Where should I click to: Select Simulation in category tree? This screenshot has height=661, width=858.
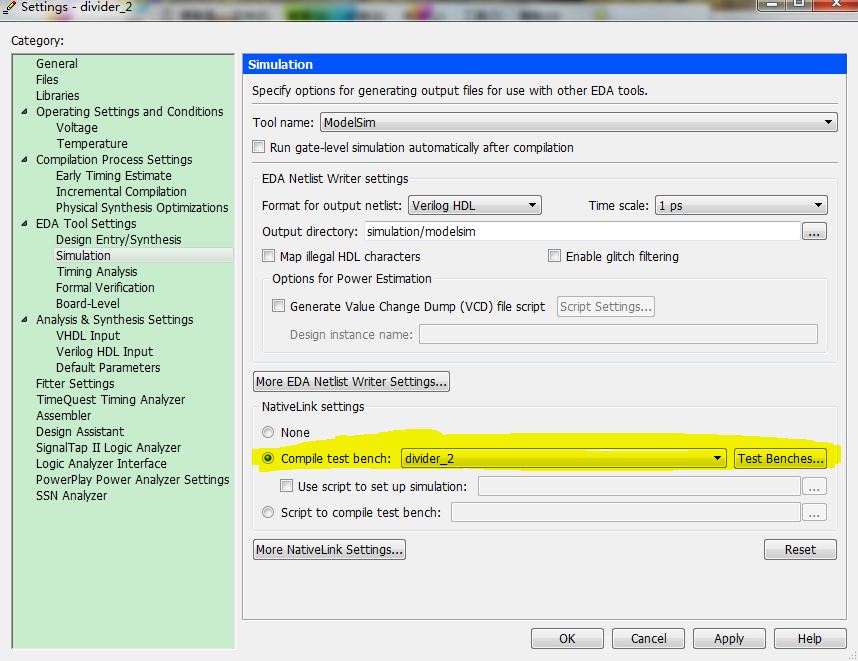[83, 256]
